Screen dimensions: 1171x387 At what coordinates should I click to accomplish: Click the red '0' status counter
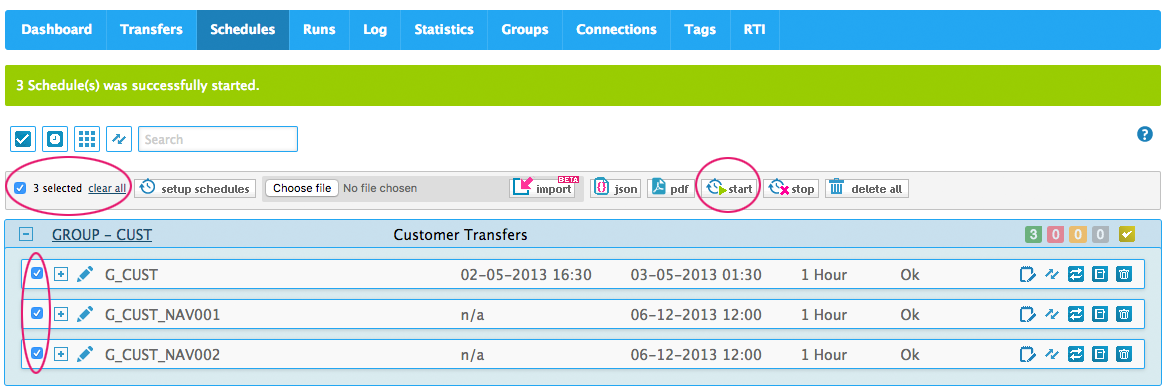(x=1055, y=235)
